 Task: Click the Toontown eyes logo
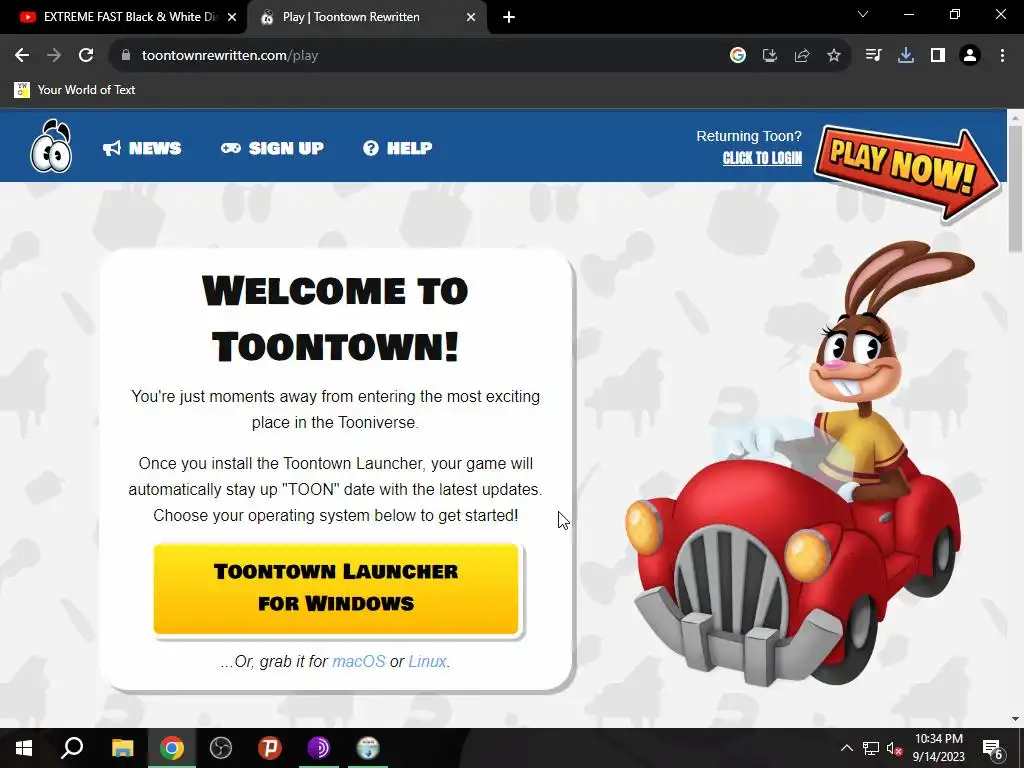point(51,146)
